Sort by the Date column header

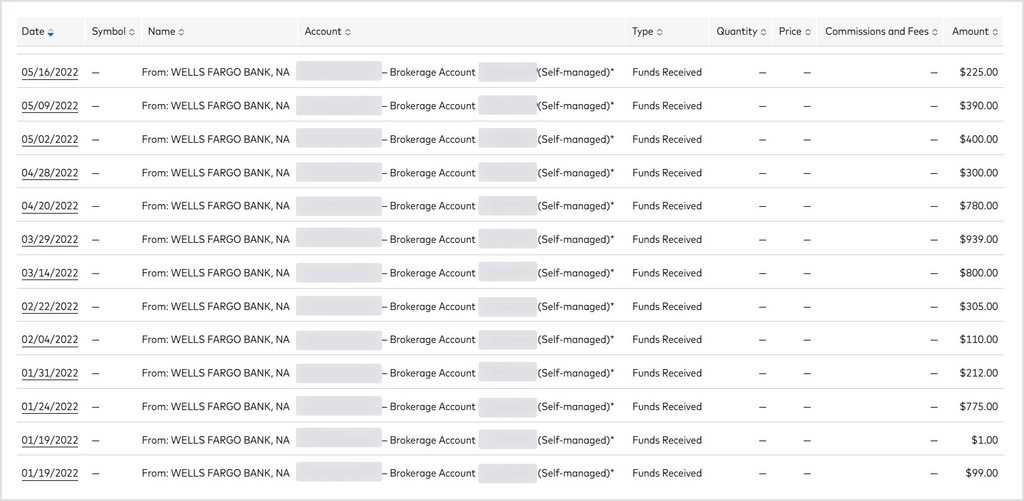37,31
